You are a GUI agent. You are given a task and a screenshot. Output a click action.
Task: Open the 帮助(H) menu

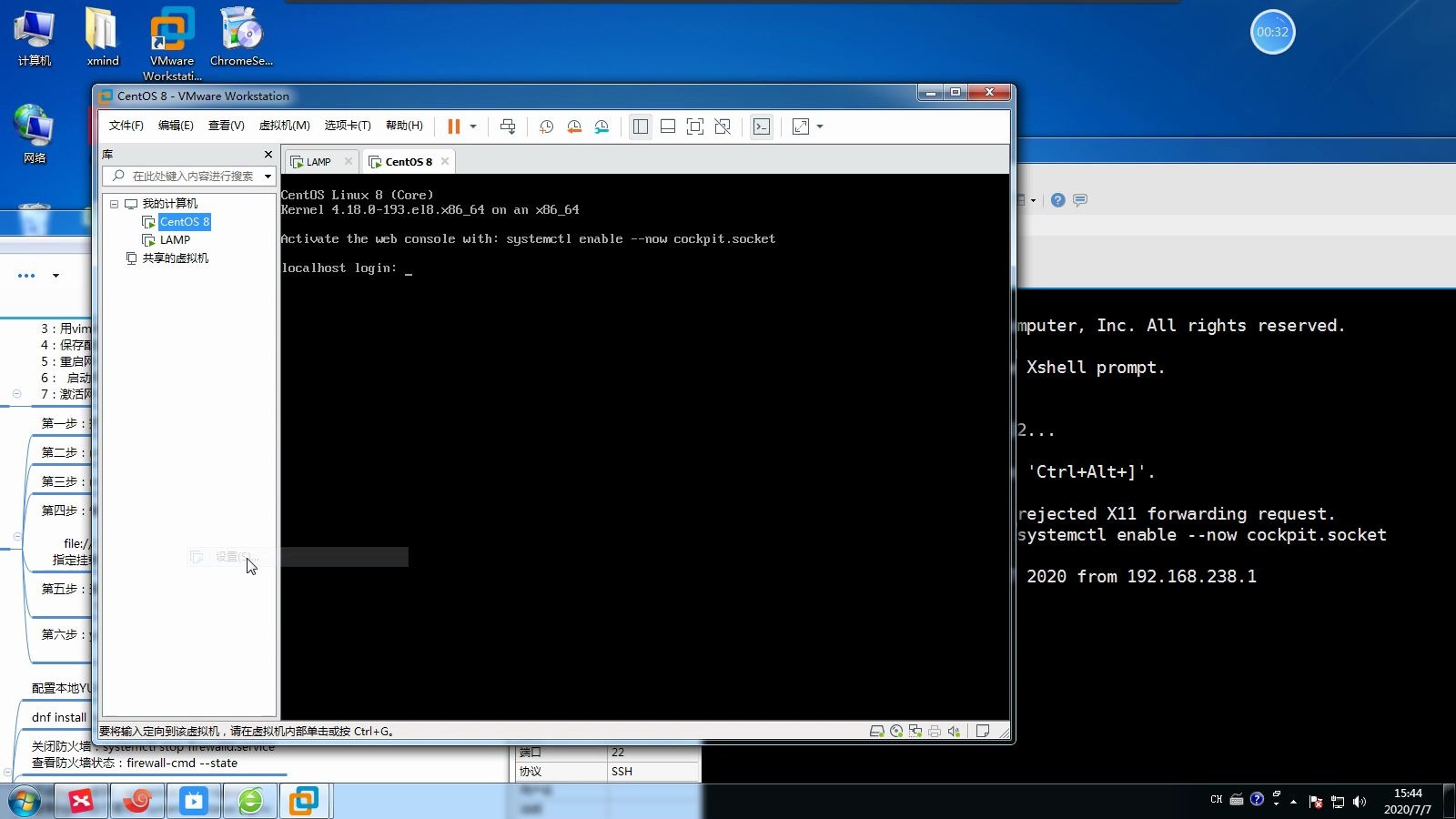[404, 126]
